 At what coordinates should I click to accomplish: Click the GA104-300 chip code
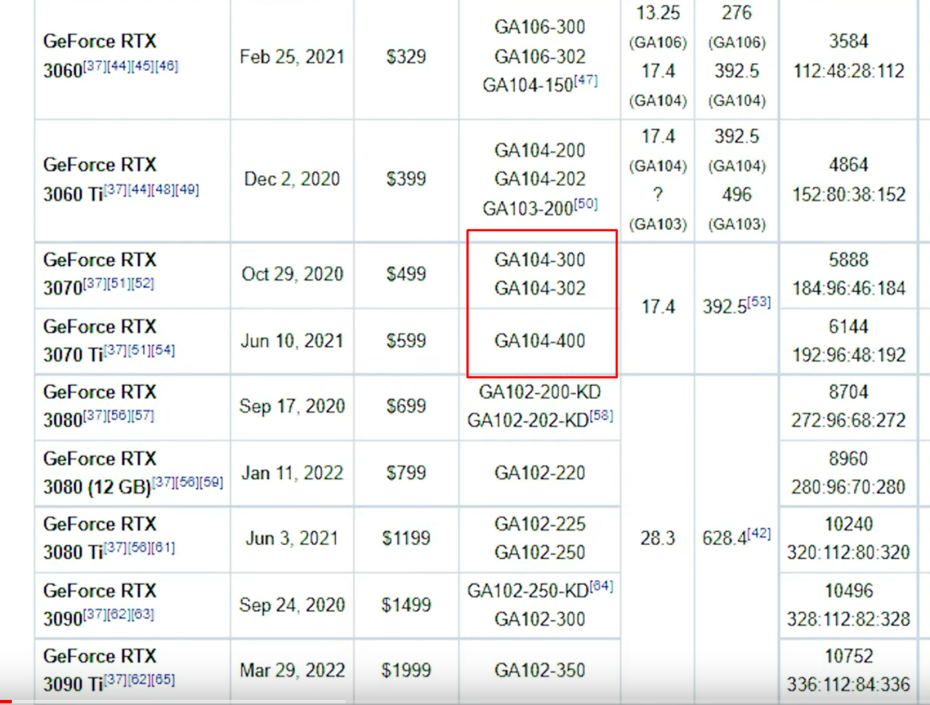pos(540,260)
